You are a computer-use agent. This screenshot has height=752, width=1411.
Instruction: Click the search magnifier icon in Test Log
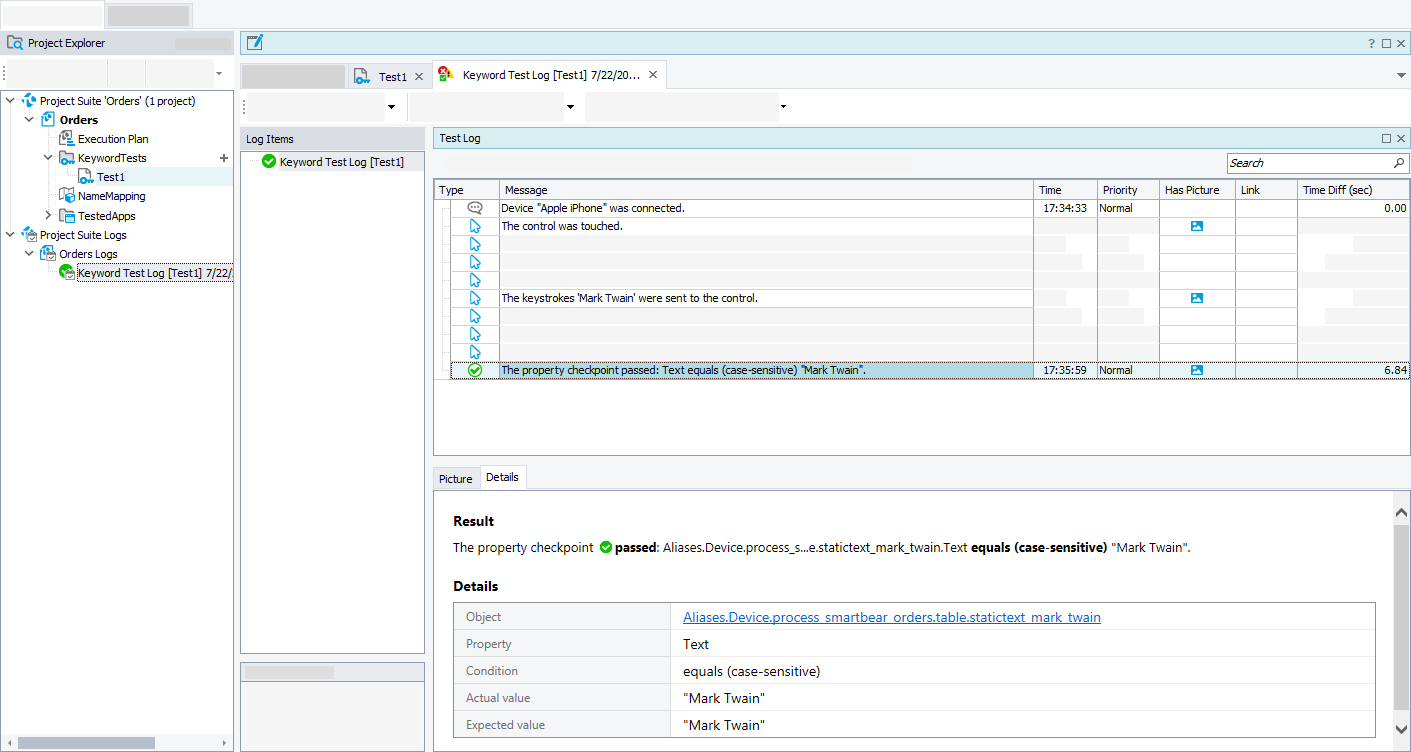click(x=1398, y=163)
